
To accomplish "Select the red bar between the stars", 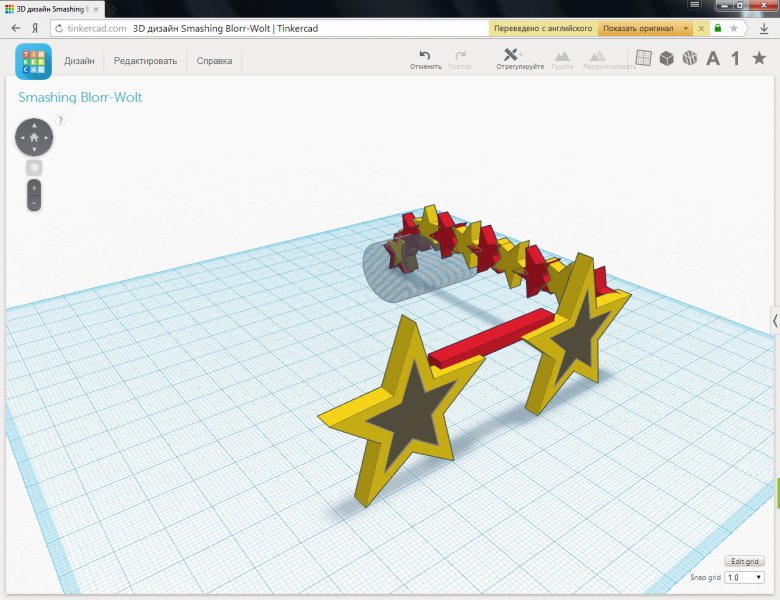I will tap(490, 338).
